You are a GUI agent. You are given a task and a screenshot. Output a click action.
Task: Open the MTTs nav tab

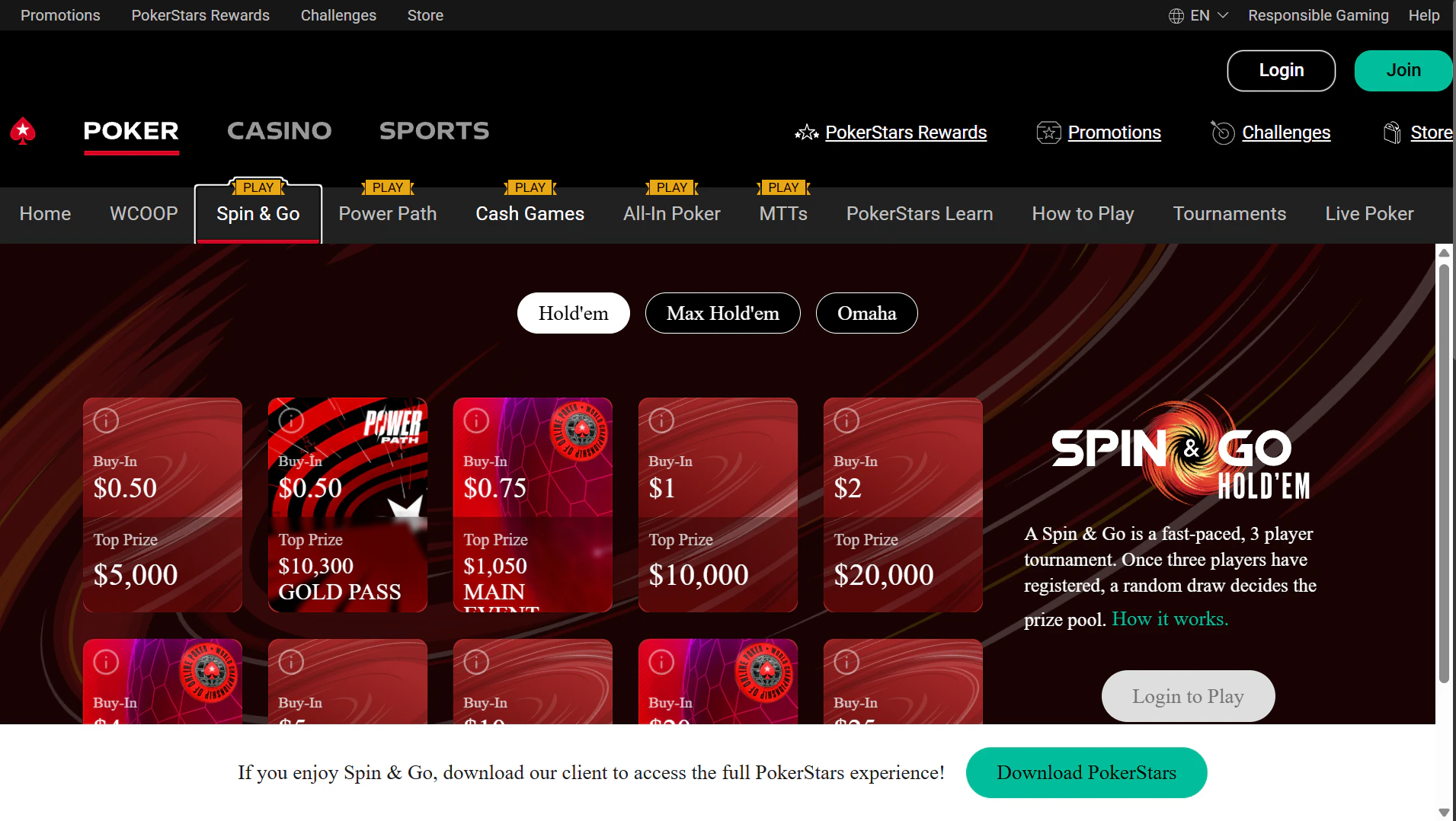click(x=783, y=214)
